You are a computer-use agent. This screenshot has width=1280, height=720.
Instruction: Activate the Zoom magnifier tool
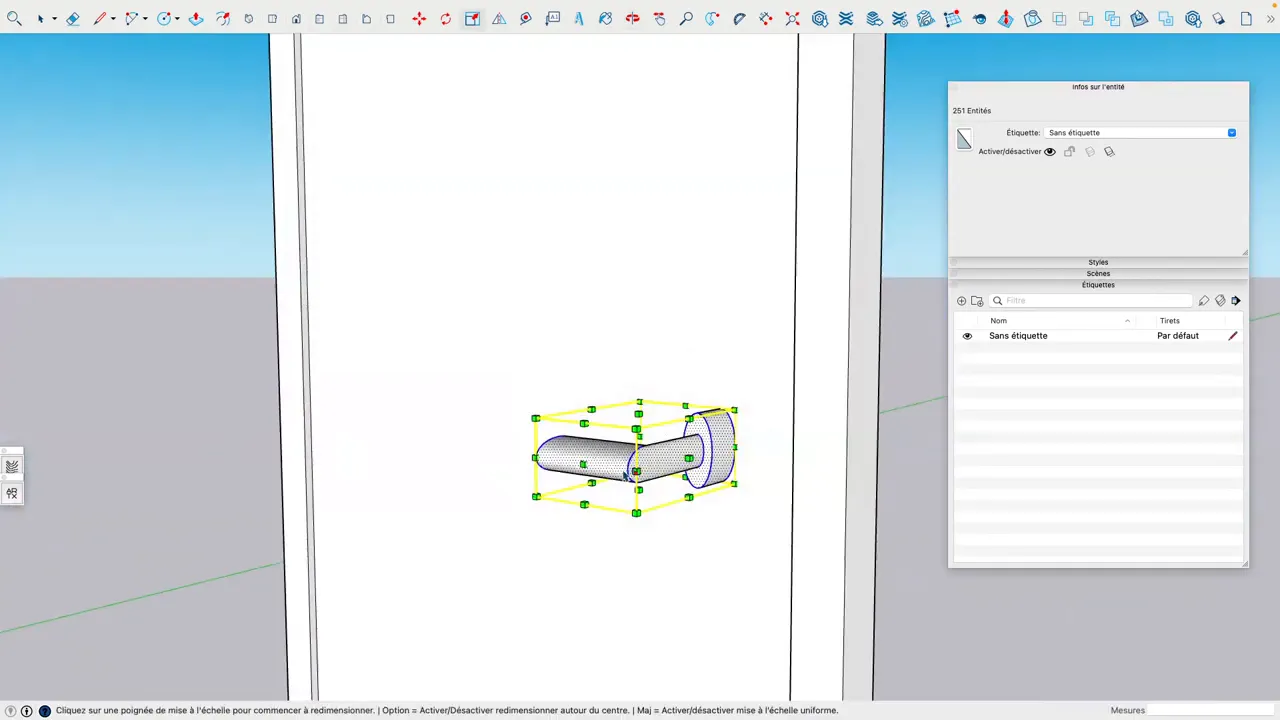(686, 18)
